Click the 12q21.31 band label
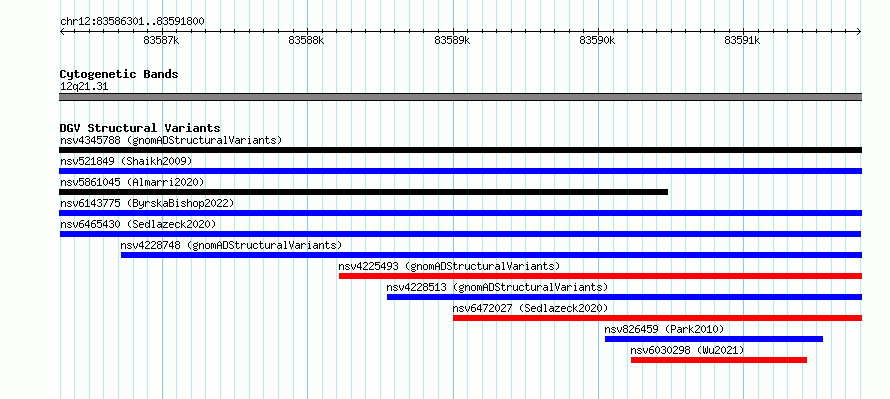Screen dimensions: 890x399 coord(84,87)
